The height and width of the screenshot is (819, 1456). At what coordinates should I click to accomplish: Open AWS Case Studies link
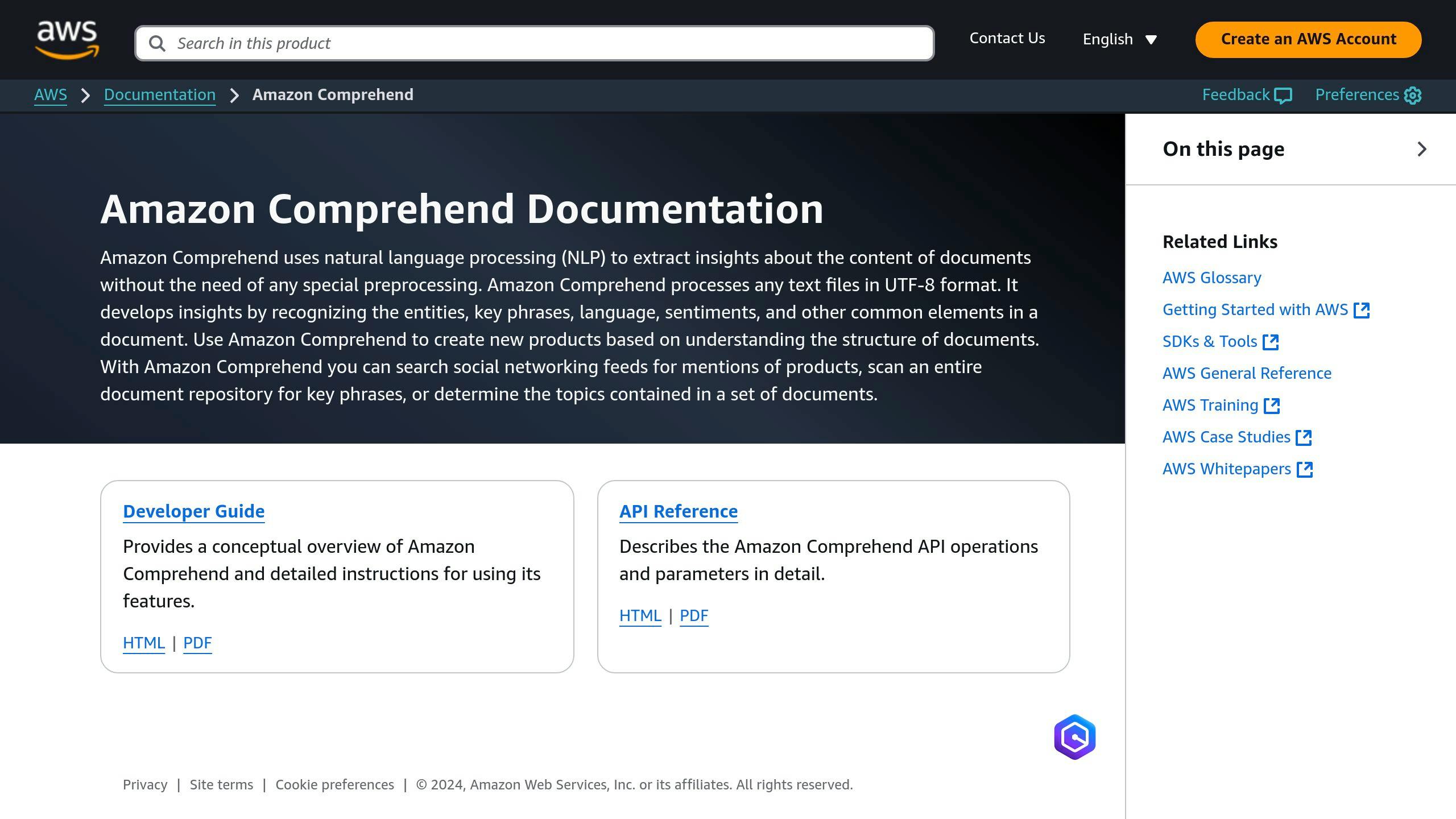click(1226, 437)
